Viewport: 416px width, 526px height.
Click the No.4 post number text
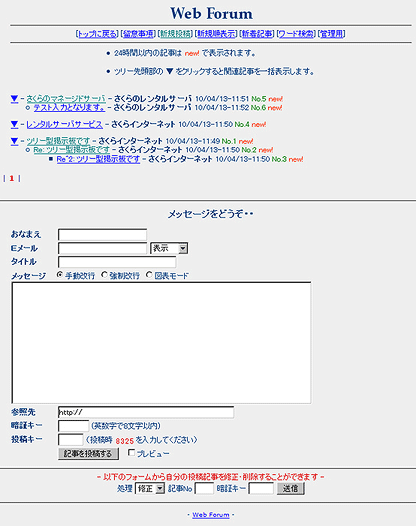pyautogui.click(x=242, y=124)
